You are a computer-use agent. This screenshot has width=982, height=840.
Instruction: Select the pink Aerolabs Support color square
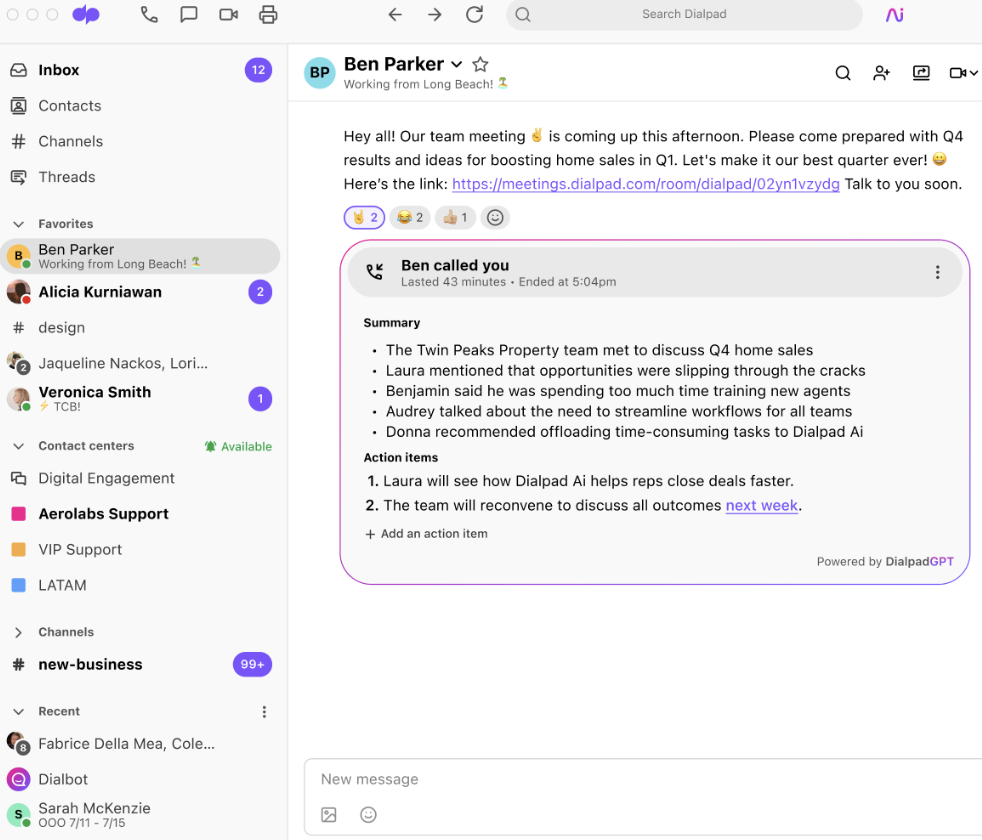pos(18,514)
